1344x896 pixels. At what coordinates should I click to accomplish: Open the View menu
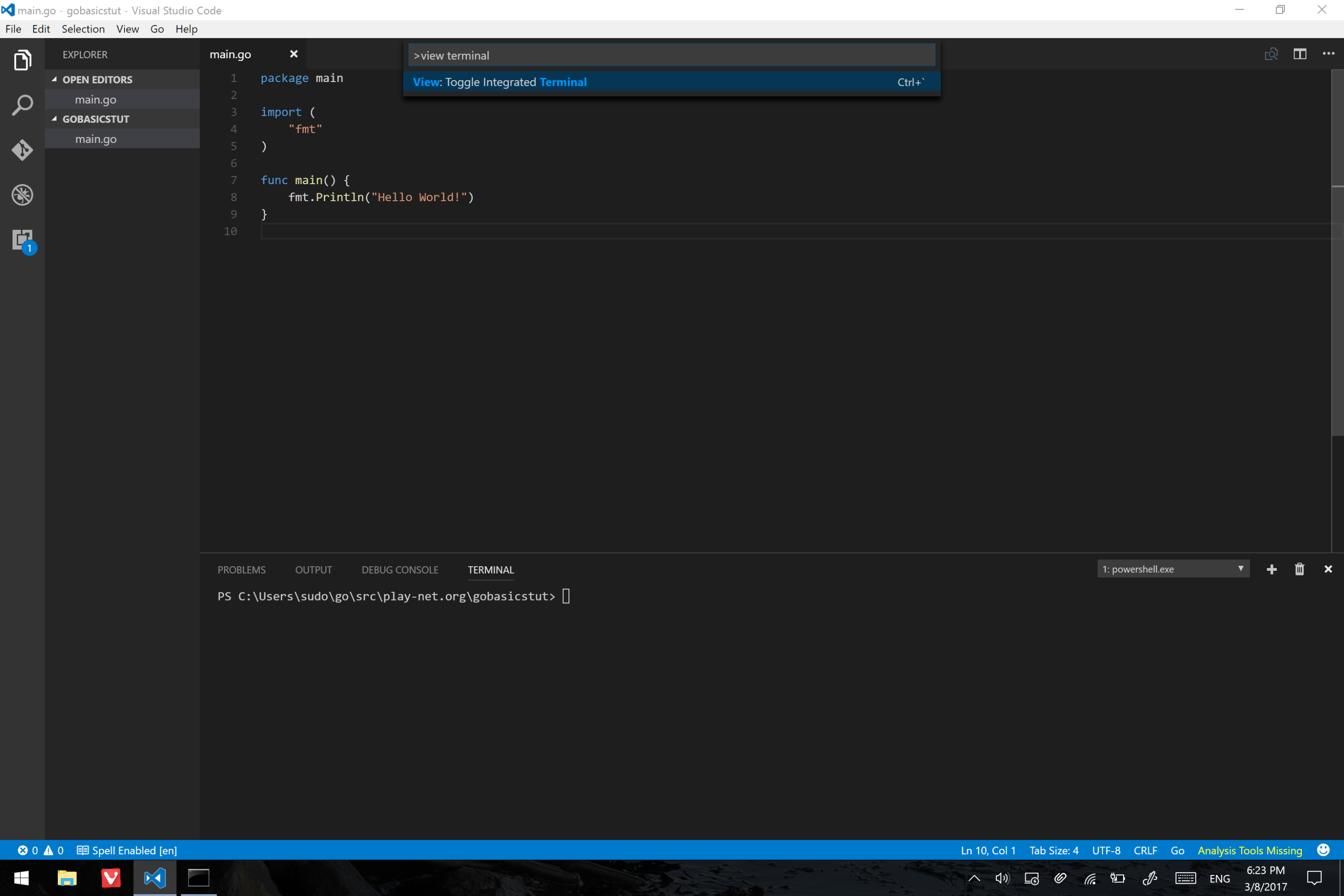click(127, 28)
